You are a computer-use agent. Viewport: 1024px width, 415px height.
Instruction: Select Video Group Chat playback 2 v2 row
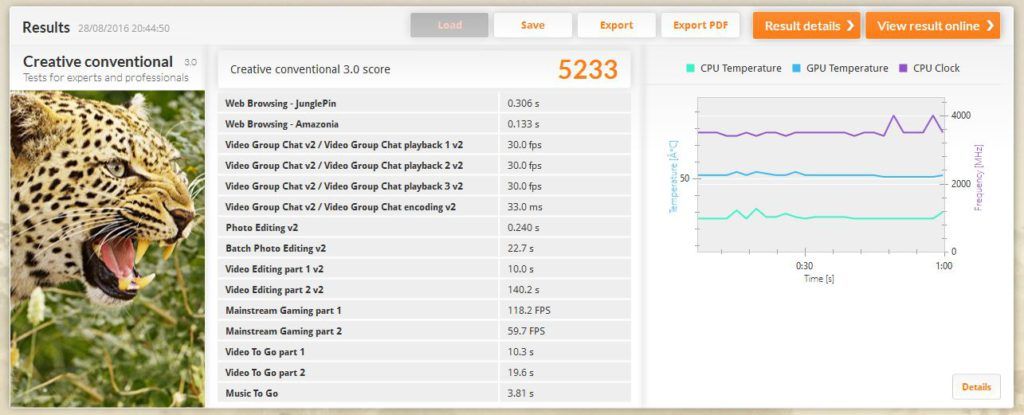(x=424, y=165)
